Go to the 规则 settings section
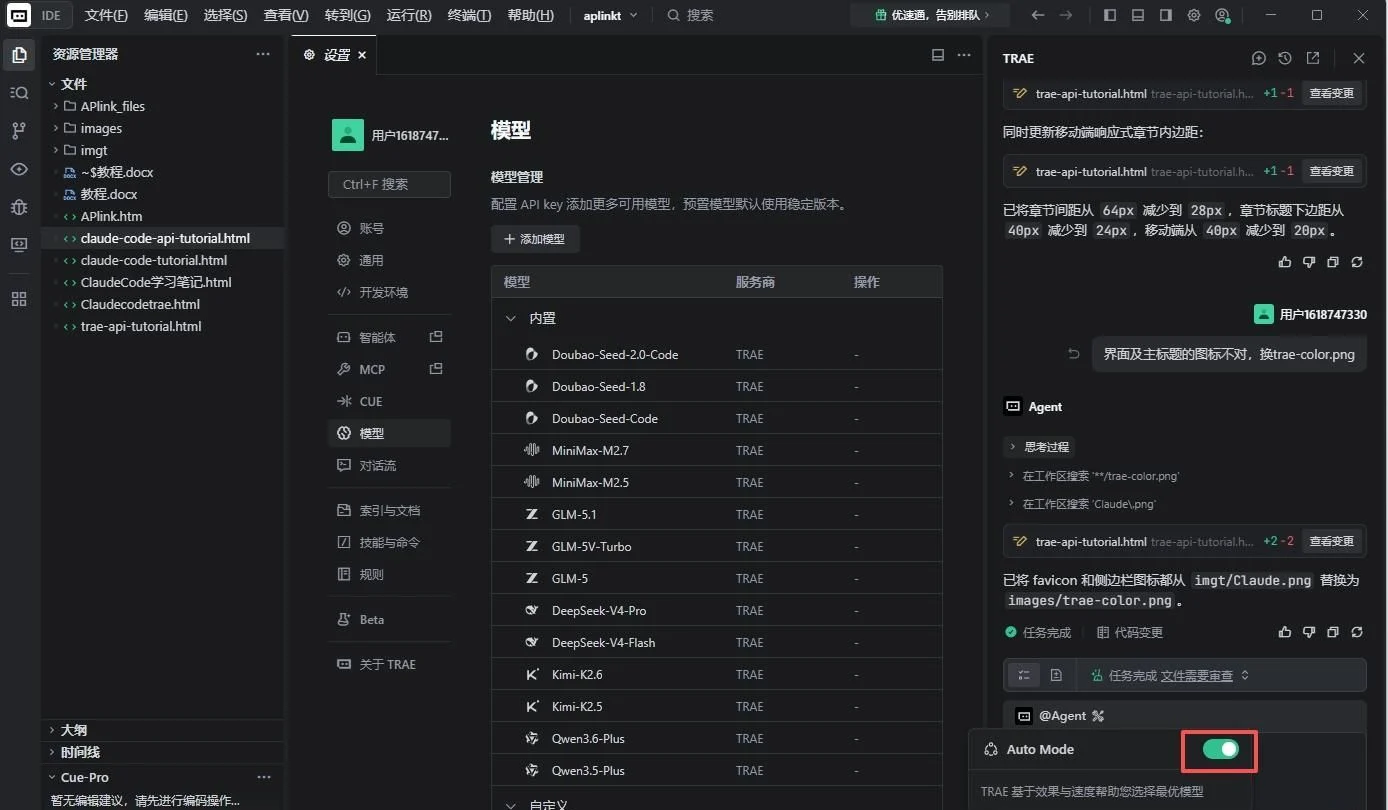The width and height of the screenshot is (1388, 810). pyautogui.click(x=389, y=574)
